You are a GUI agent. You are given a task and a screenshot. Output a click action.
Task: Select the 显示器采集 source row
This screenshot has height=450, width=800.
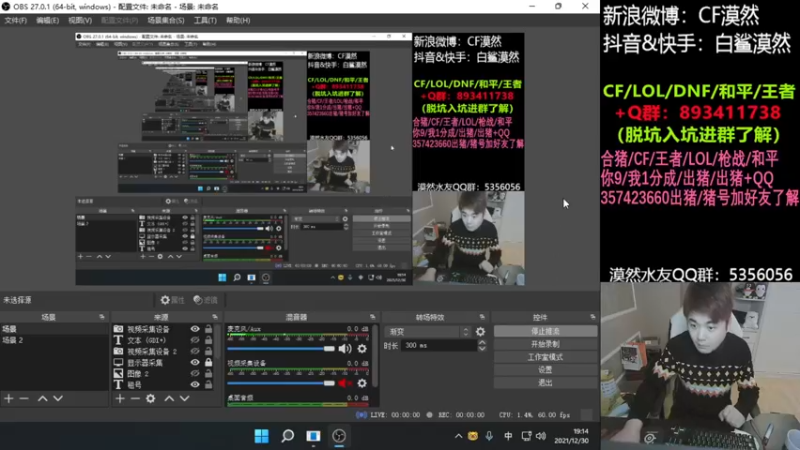[163, 362]
